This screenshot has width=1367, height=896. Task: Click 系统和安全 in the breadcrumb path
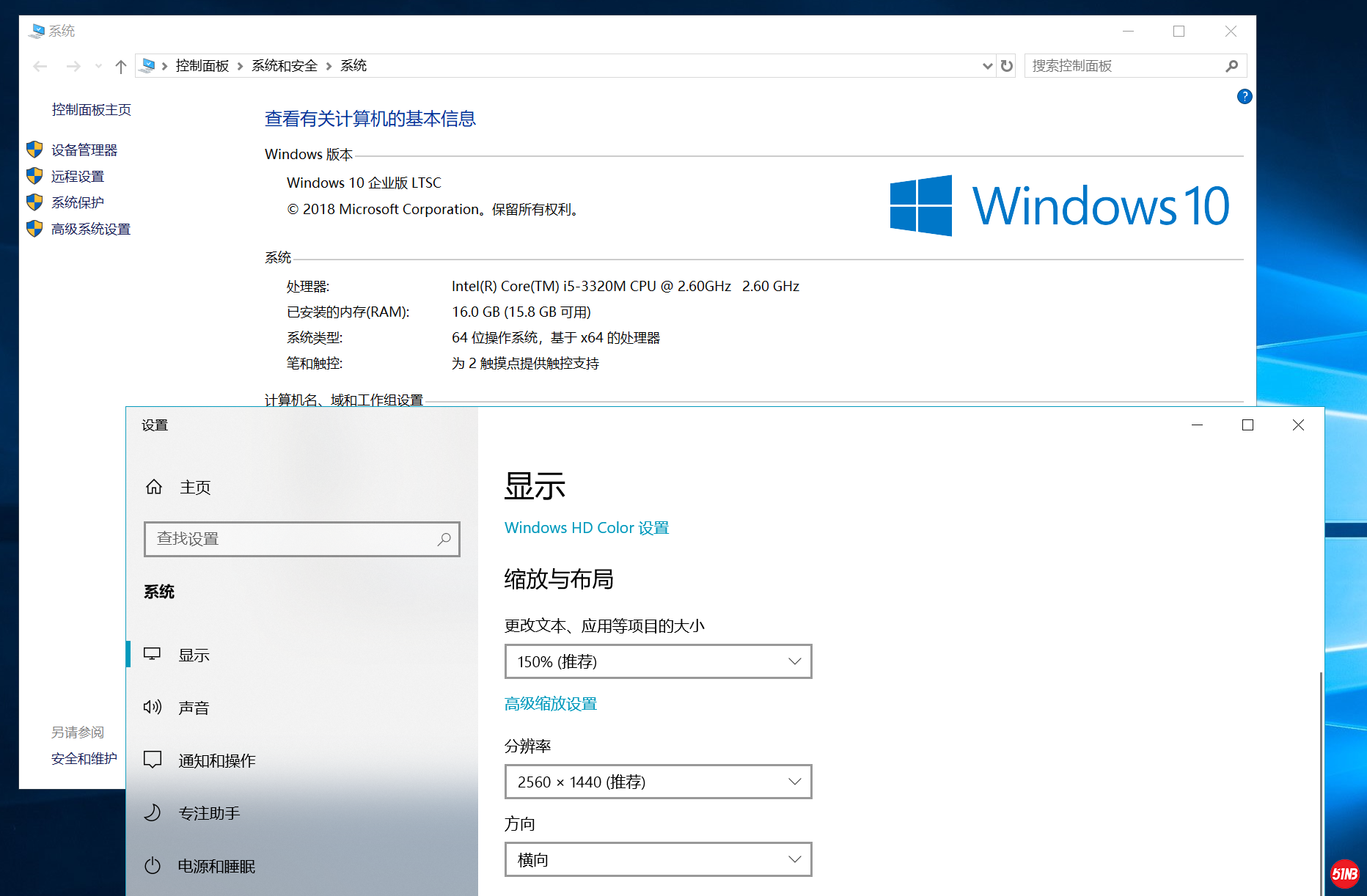tap(285, 66)
